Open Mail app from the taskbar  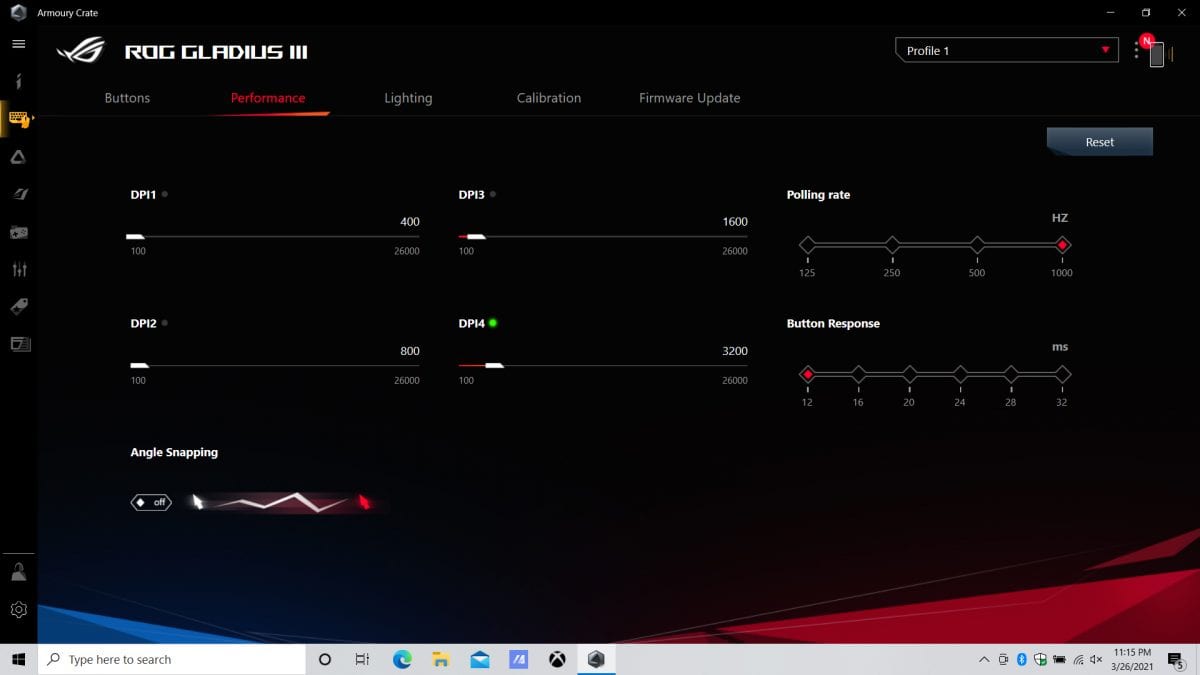[x=479, y=659]
